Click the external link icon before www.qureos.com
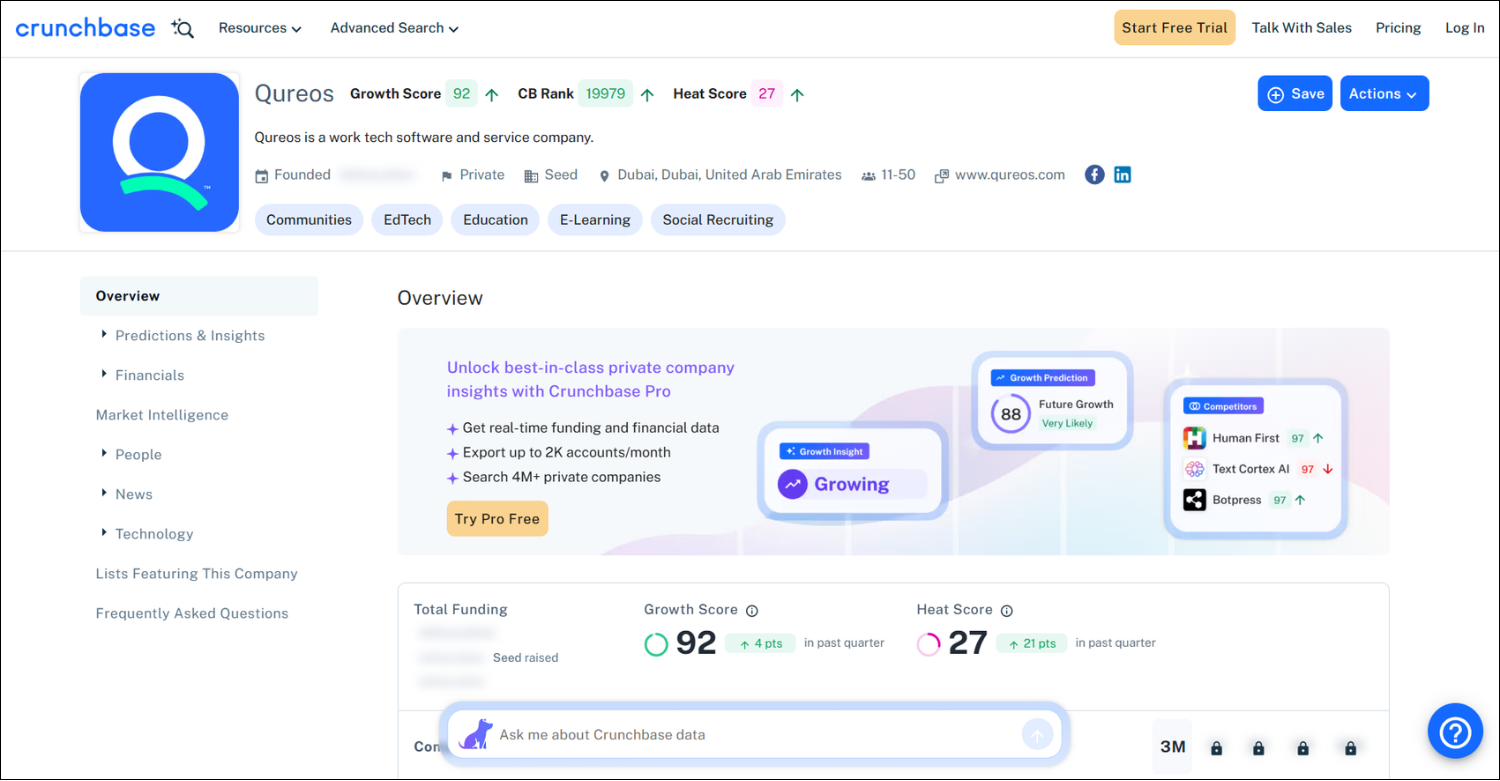 tap(941, 176)
